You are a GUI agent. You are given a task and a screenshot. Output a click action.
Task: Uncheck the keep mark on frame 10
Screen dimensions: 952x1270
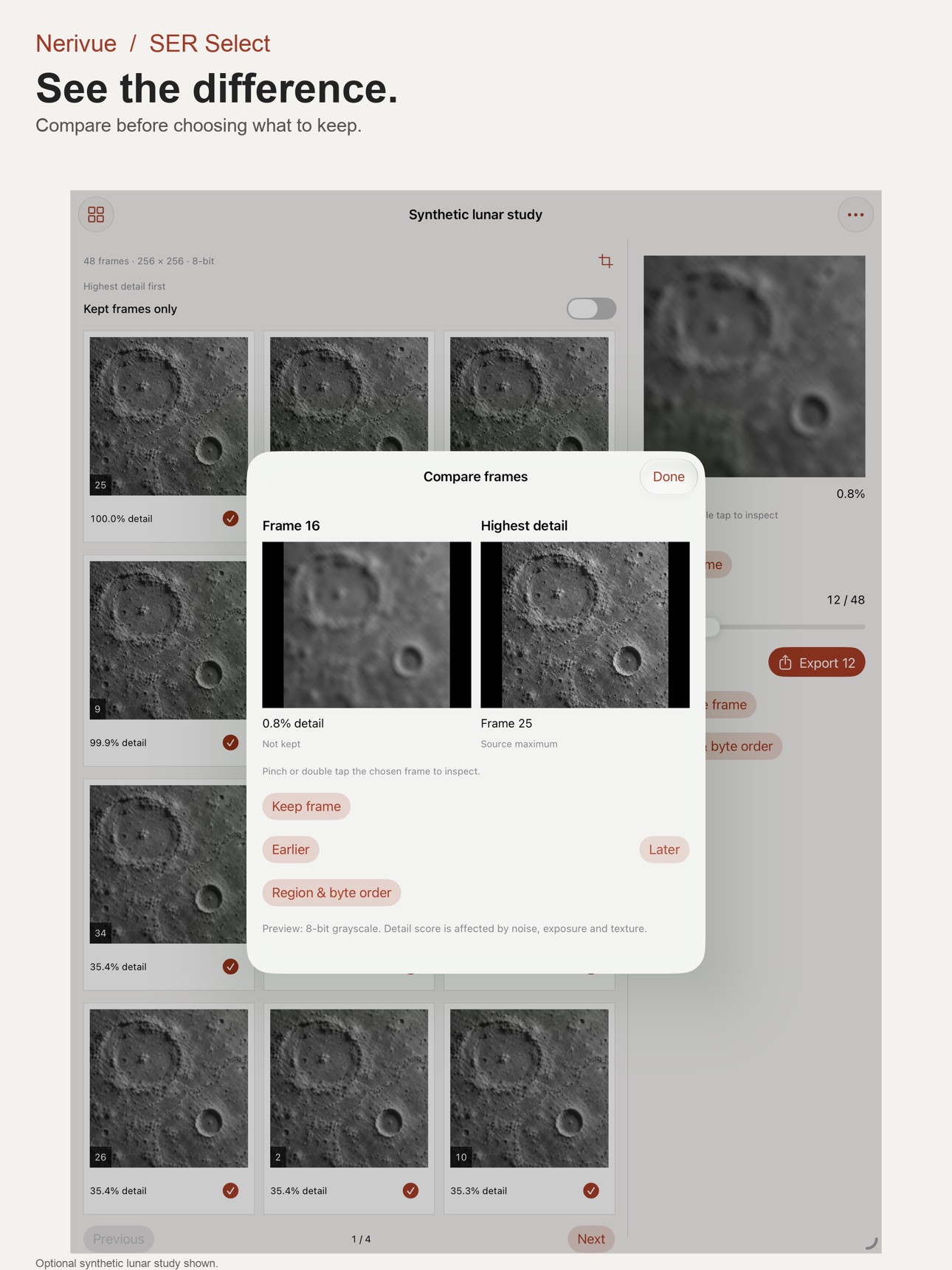pyautogui.click(x=591, y=1190)
